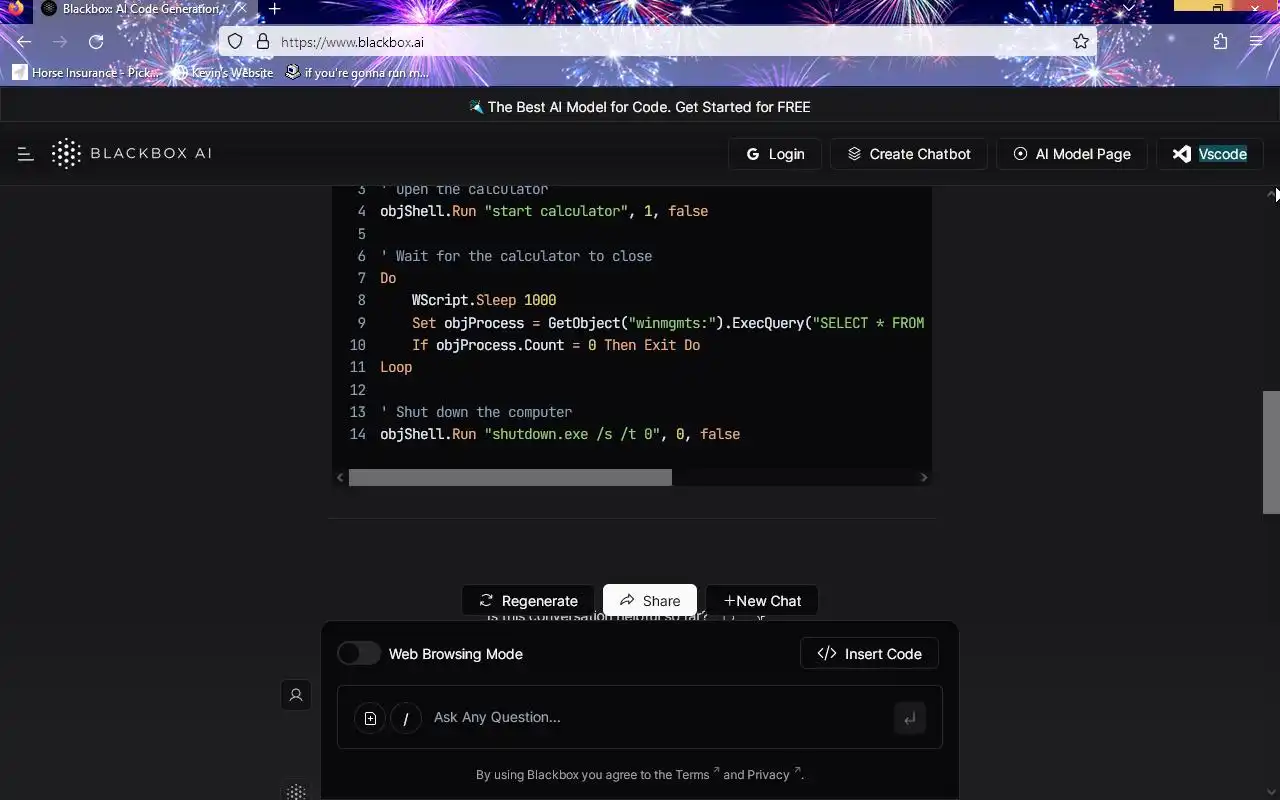Screen dimensions: 1280x800
Task: Click the "Loop" code line
Action: click(x=396, y=367)
